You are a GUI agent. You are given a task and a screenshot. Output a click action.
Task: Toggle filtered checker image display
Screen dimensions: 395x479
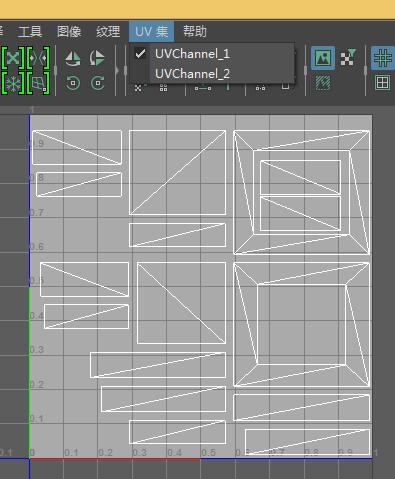point(348,58)
